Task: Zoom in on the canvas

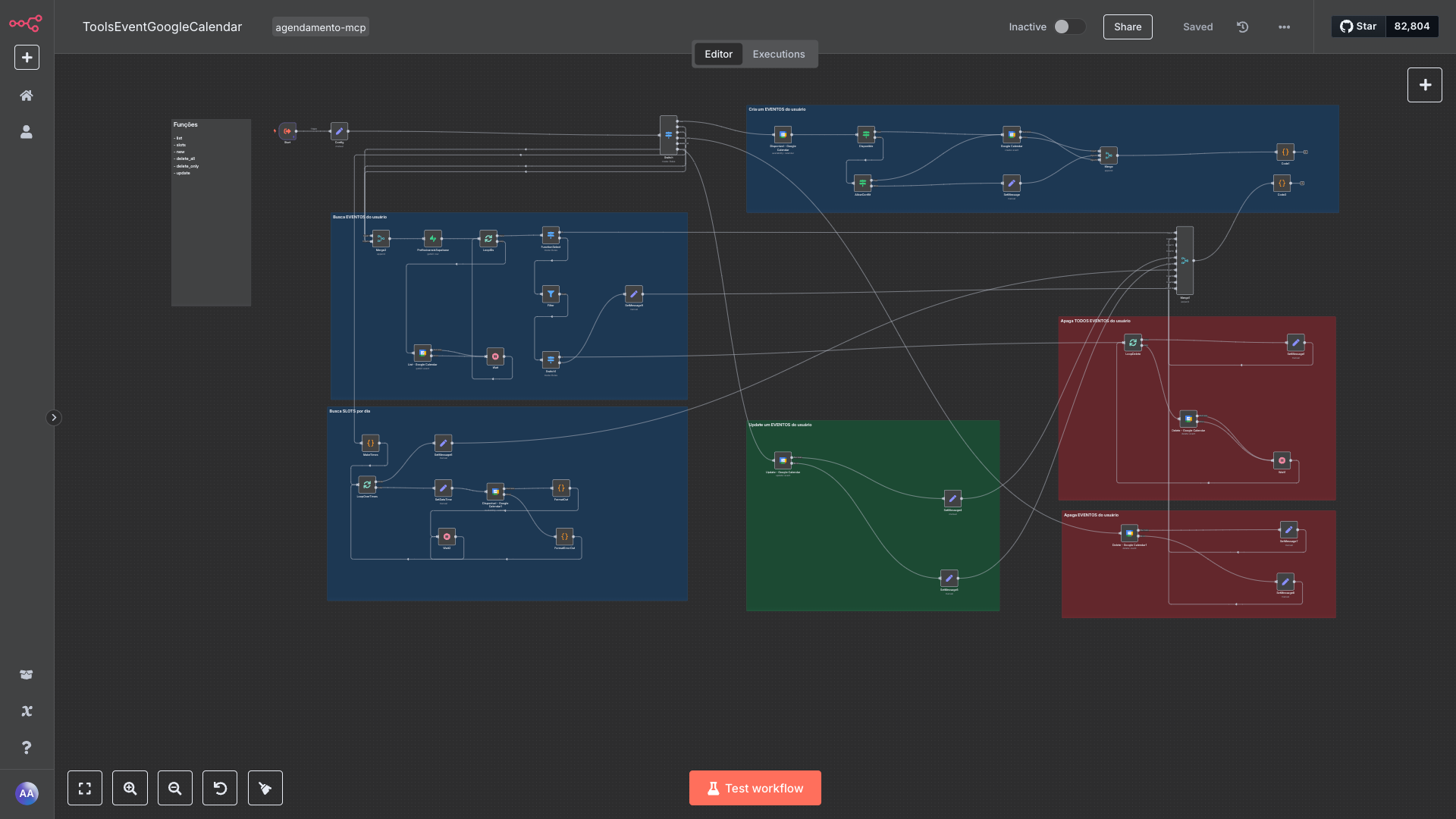Action: pos(130,788)
